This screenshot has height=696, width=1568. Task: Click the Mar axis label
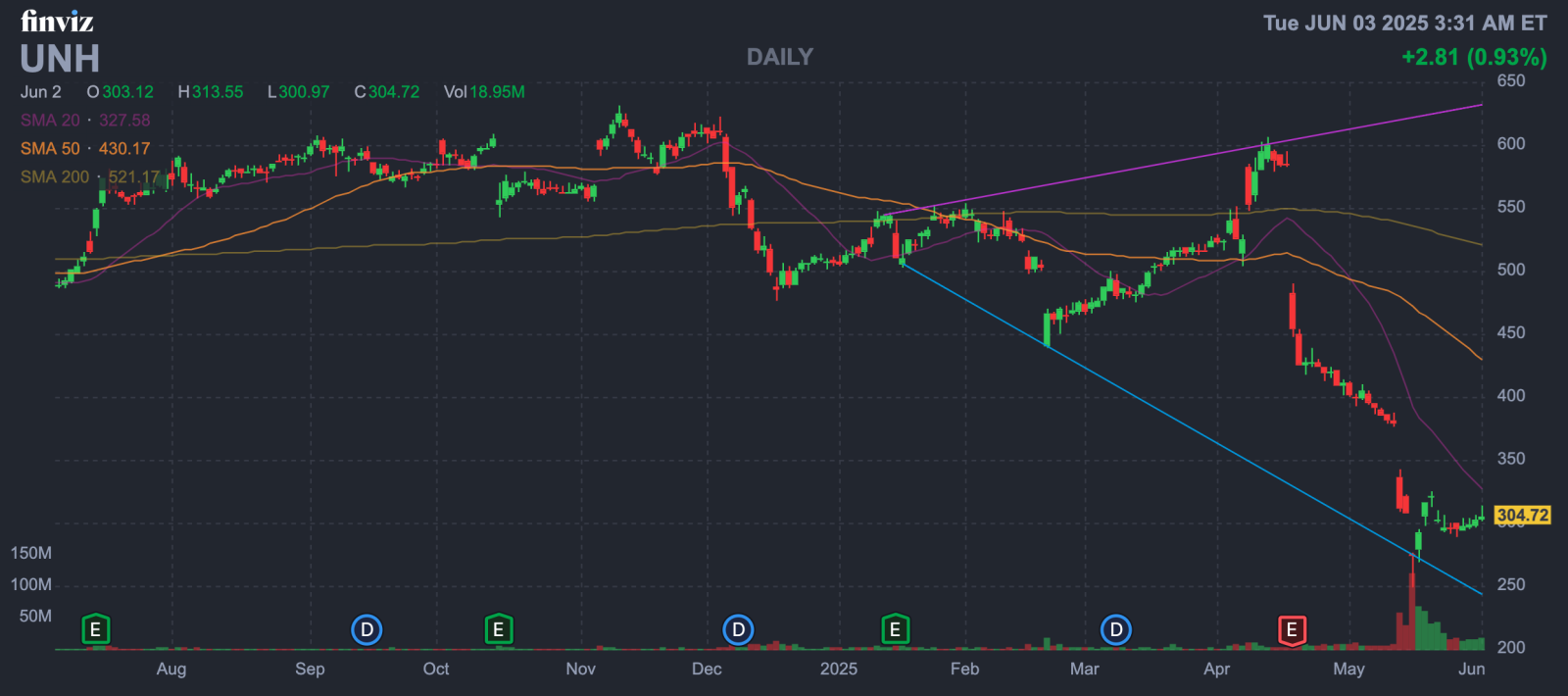coord(1084,669)
